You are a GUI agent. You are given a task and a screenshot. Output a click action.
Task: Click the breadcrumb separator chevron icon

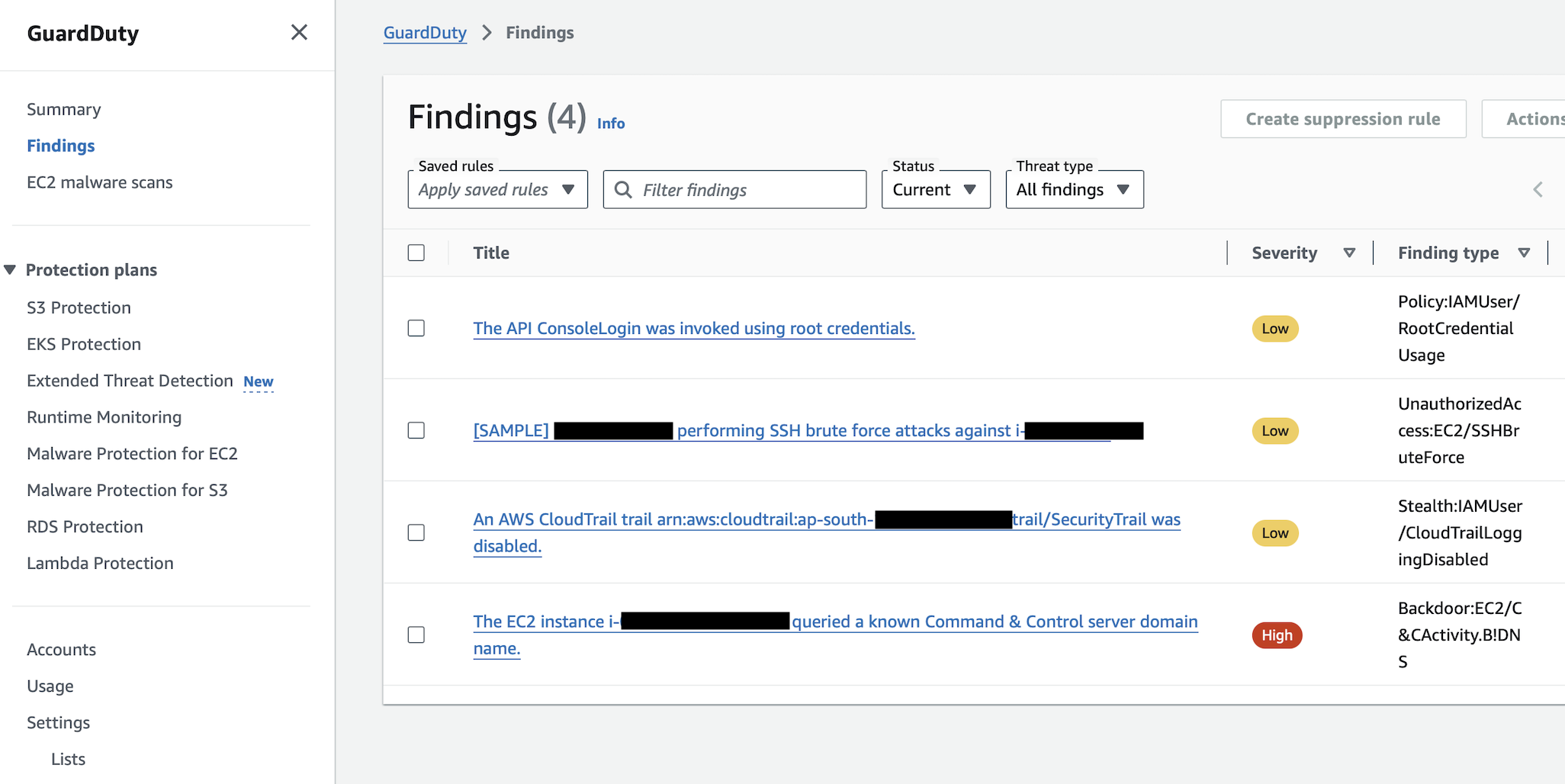click(x=487, y=33)
